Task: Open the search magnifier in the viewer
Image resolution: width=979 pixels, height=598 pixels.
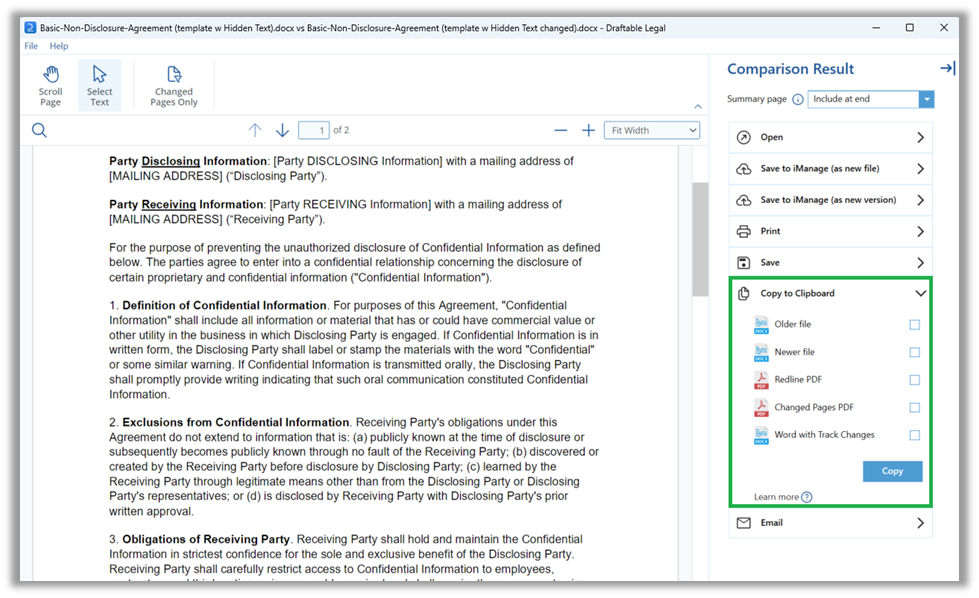Action: 39,130
